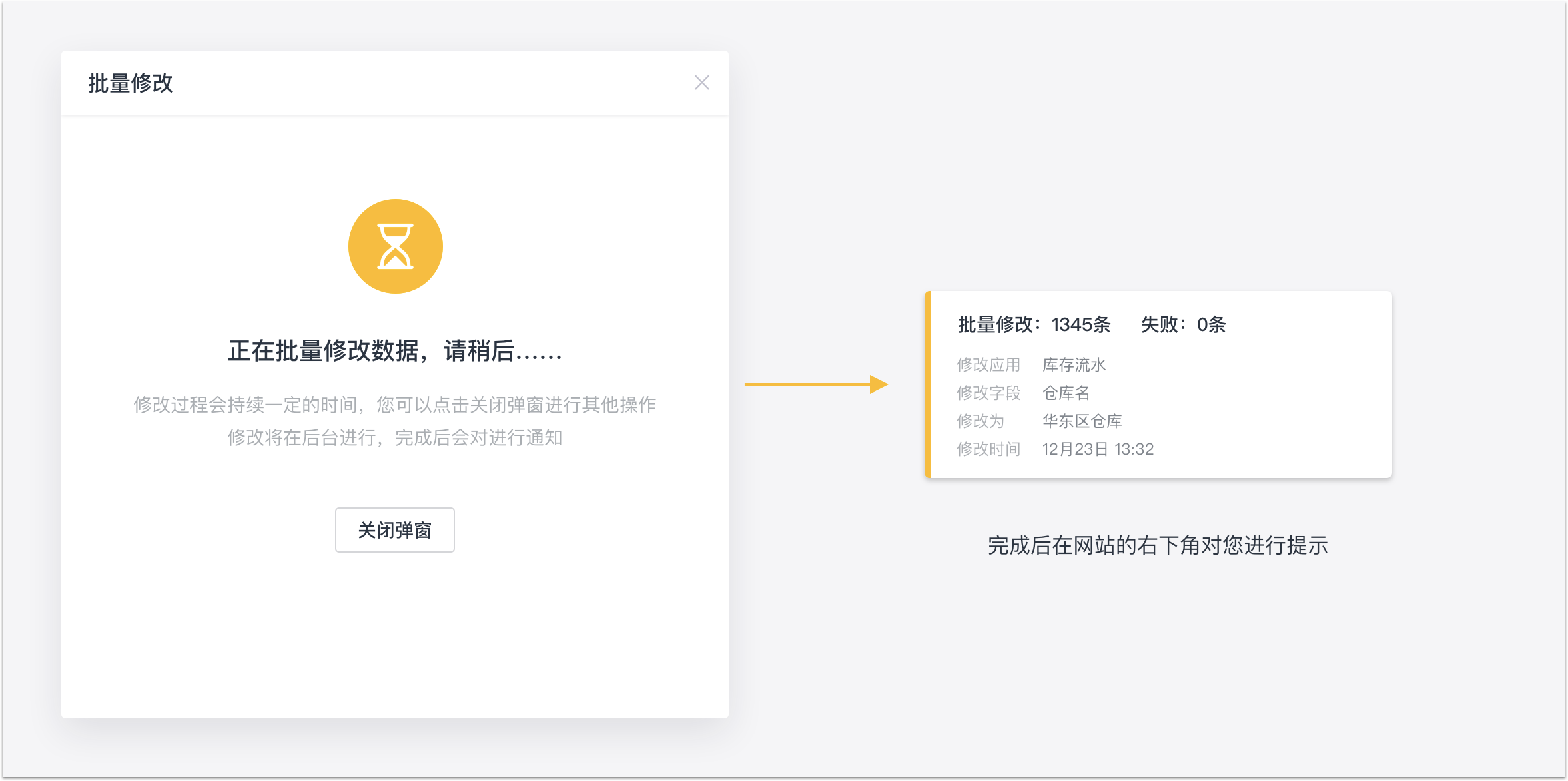Click the 批量修改：1345条 notification title
The image size is (1568, 781).
tap(1034, 324)
